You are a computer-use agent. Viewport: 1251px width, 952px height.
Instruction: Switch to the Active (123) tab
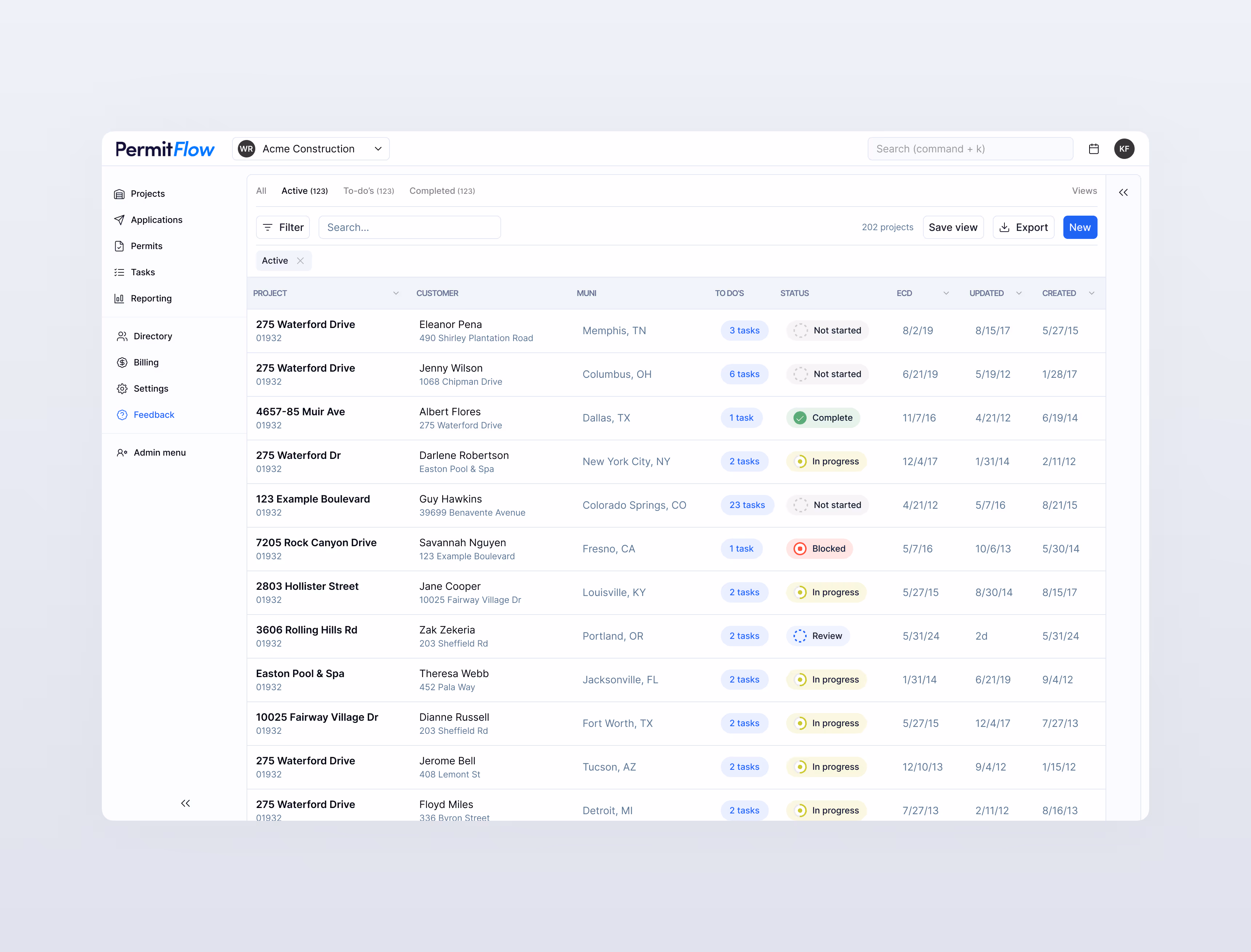[x=304, y=191]
